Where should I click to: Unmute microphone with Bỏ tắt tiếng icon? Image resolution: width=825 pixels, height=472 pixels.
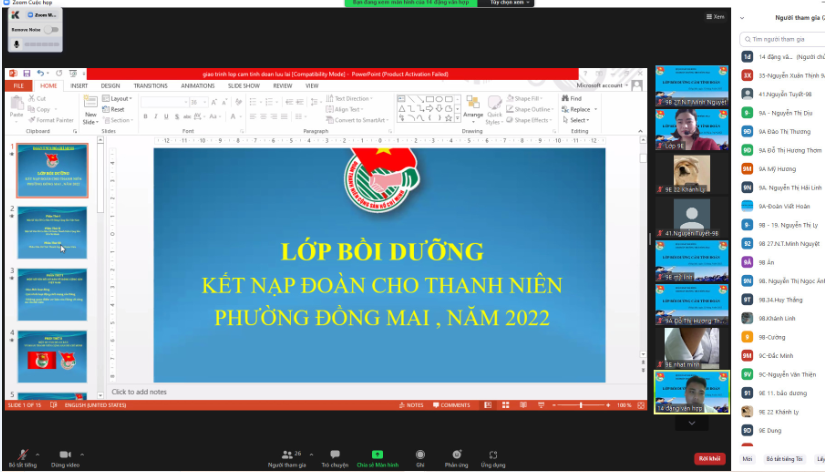pos(23,455)
